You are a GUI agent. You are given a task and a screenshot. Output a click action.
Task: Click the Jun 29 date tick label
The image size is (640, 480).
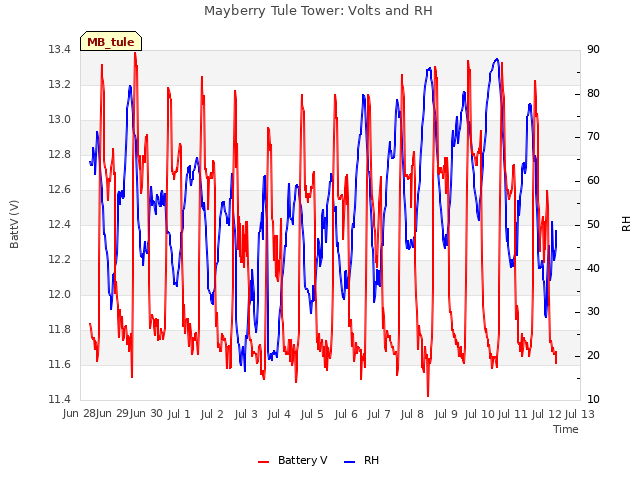113,414
